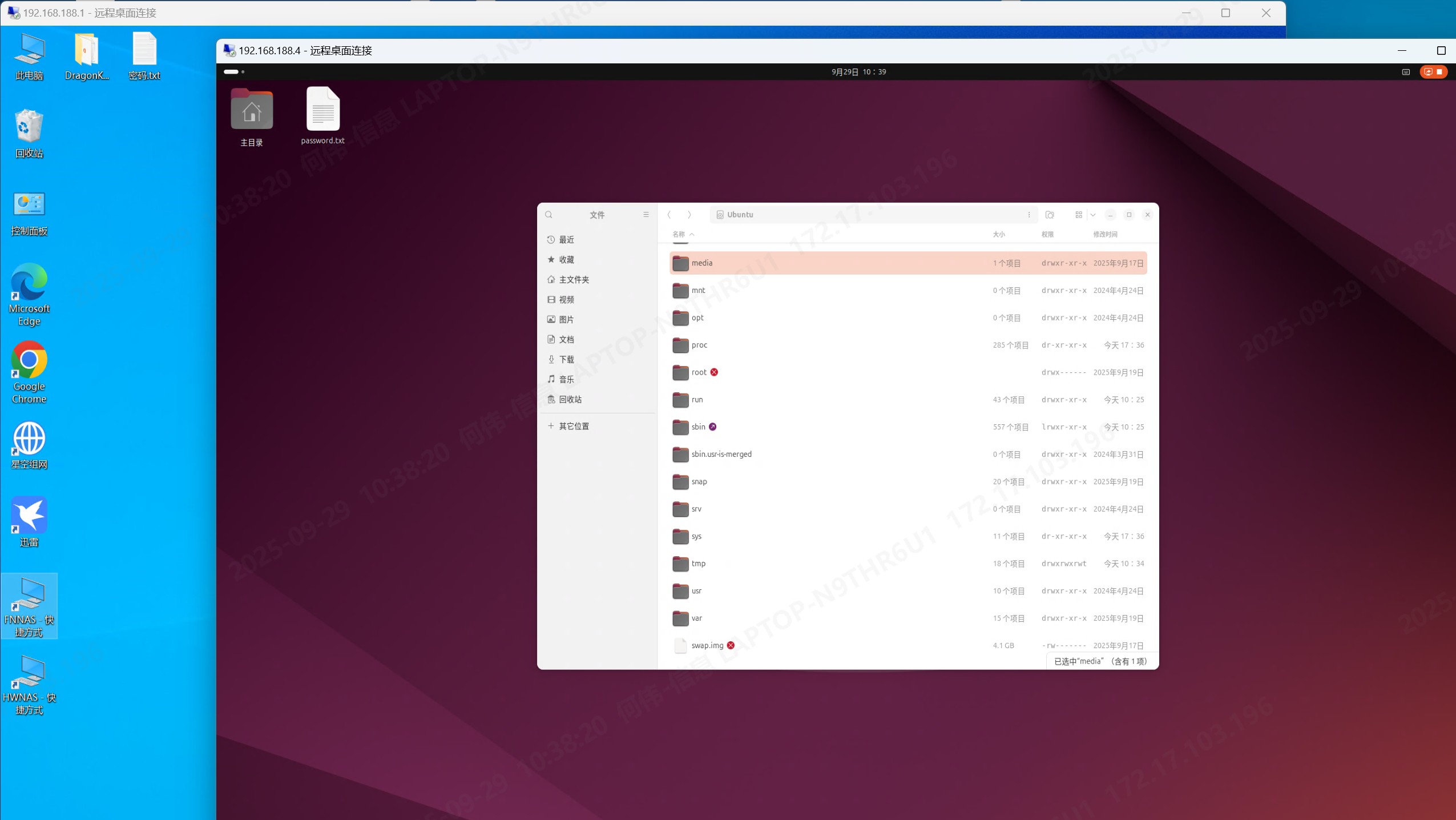Go back with the left arrow
Viewport: 1456px width, 820px height.
(x=669, y=215)
